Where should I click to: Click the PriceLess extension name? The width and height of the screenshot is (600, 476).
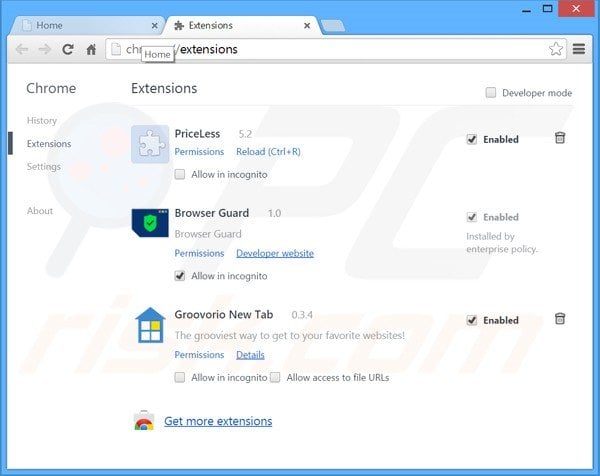pyautogui.click(x=197, y=134)
